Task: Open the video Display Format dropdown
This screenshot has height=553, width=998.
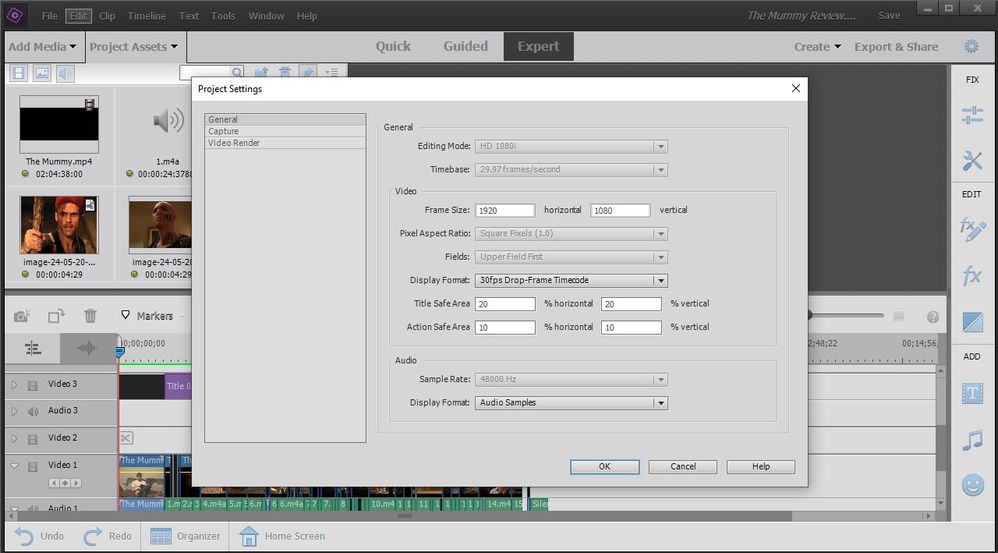Action: pyautogui.click(x=571, y=280)
